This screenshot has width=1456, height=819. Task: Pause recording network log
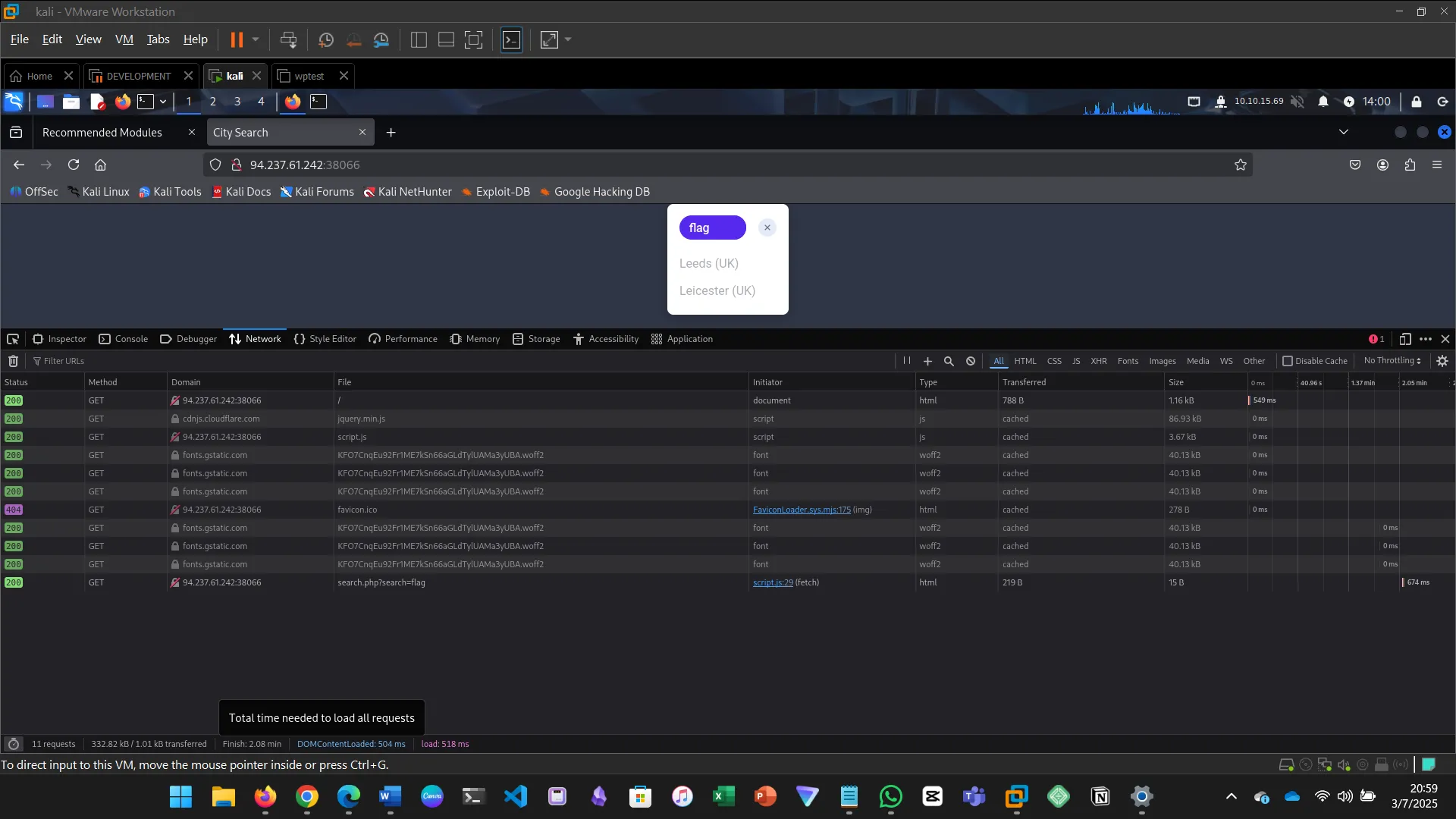pos(906,361)
